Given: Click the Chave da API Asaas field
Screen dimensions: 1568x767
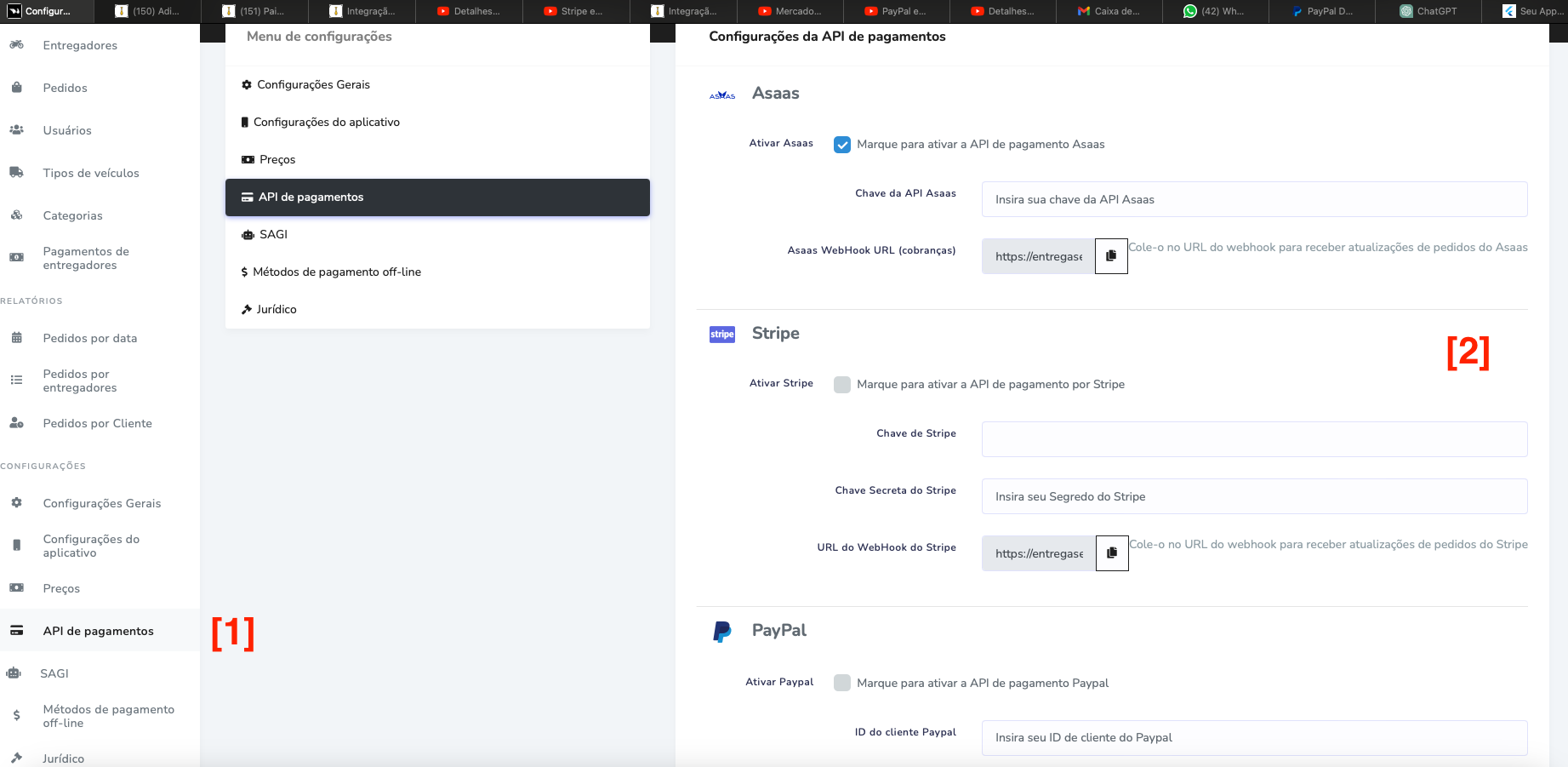Looking at the screenshot, I should [x=1254, y=199].
